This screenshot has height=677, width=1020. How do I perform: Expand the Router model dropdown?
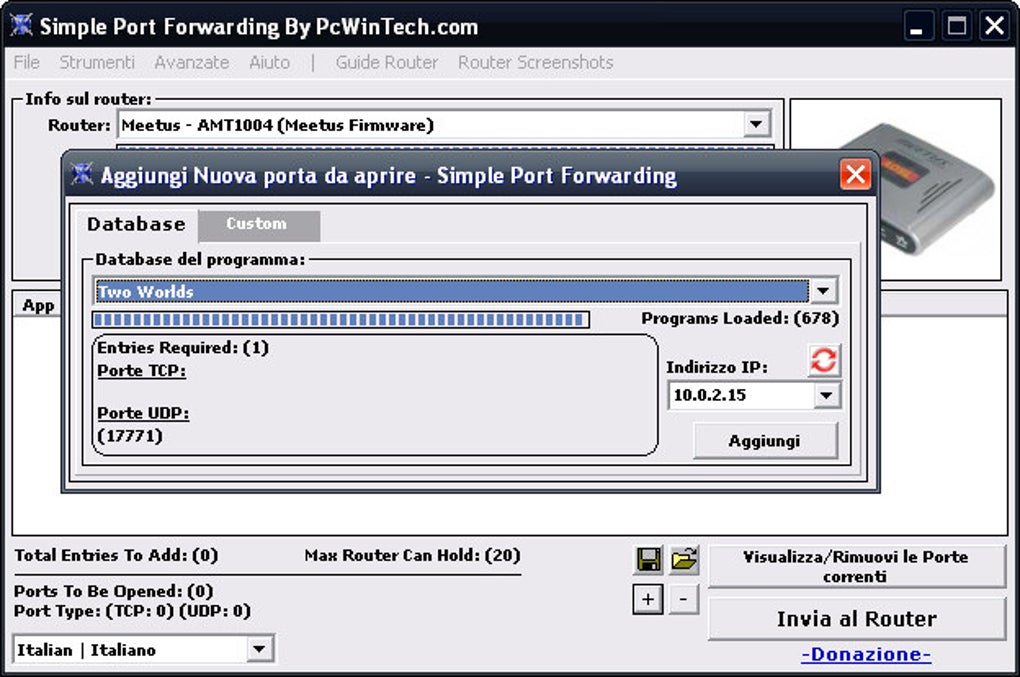(756, 124)
